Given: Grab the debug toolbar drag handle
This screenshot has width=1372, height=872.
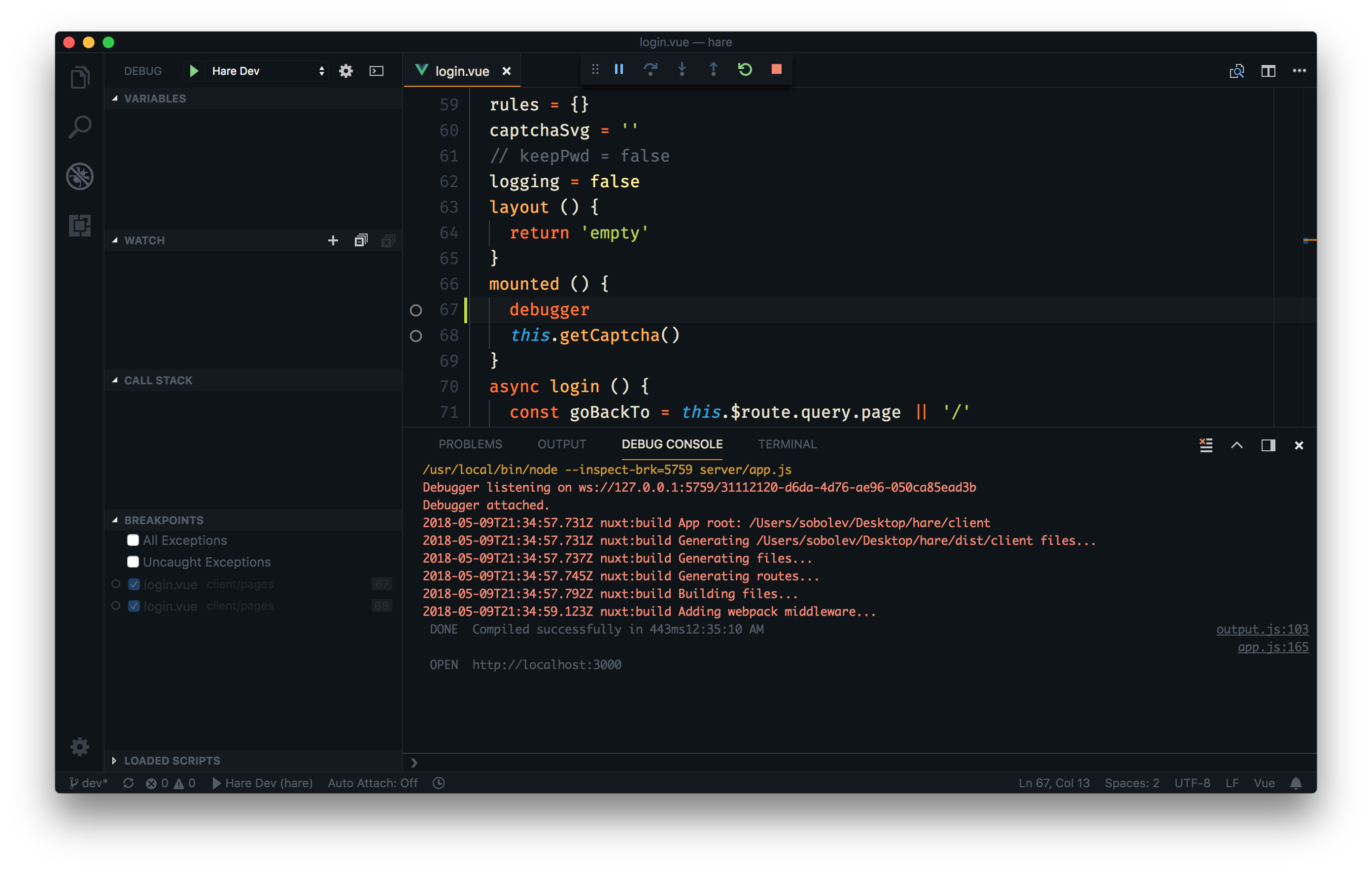Looking at the screenshot, I should (x=595, y=69).
